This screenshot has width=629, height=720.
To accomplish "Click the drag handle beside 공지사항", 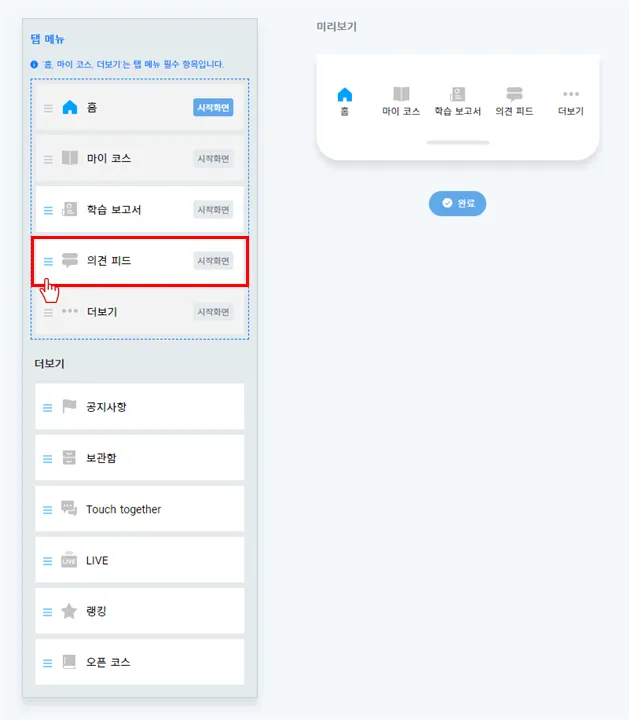I will click(x=47, y=408).
